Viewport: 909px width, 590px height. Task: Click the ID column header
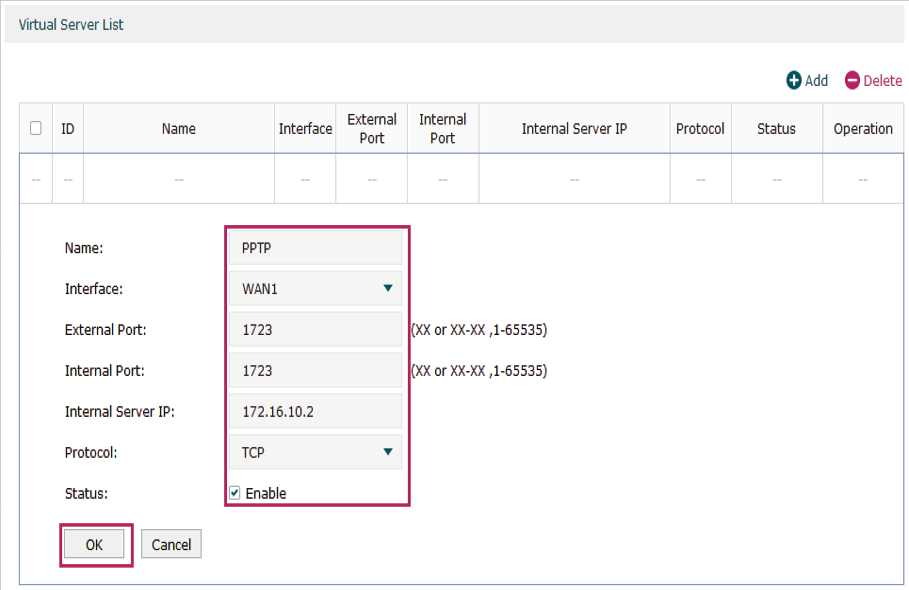click(x=68, y=129)
